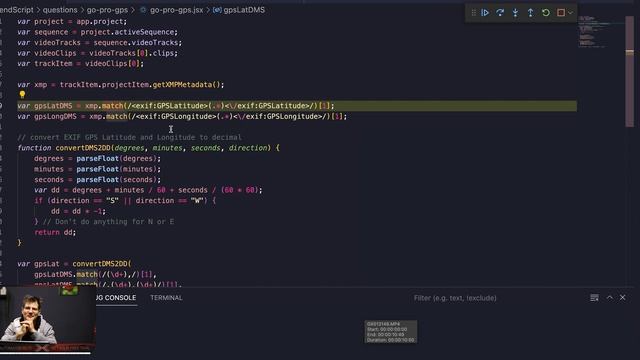
Task: Click the debug Restart icon
Action: (x=546, y=13)
